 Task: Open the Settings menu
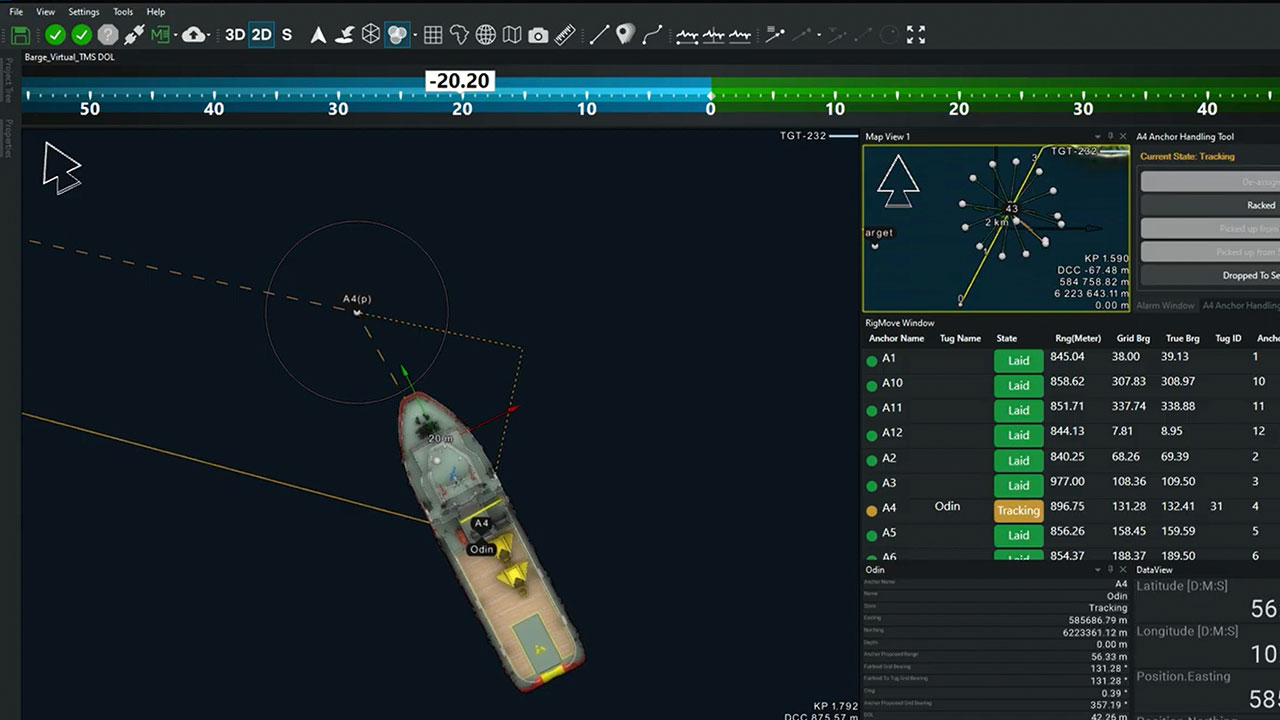pyautogui.click(x=84, y=12)
